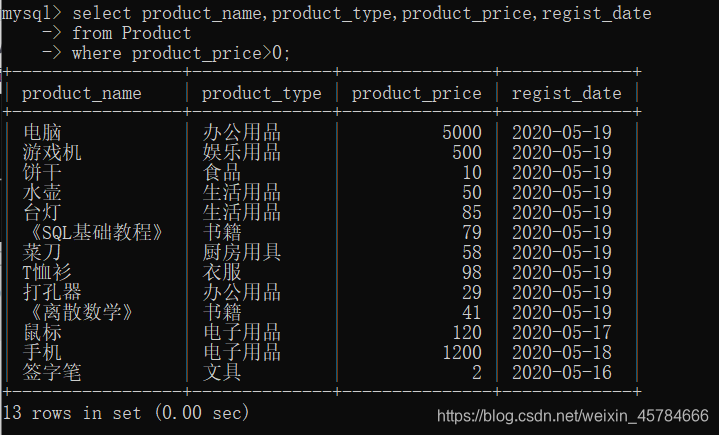Select the product name 菜刀
The height and width of the screenshot is (435, 719).
point(42,253)
